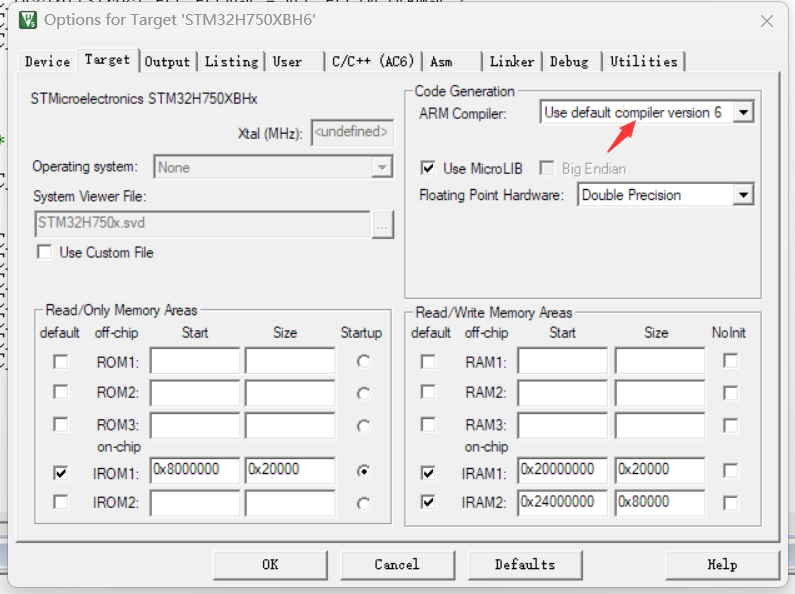Screen dimensions: 795x594
Task: Enable Use Custom File checkbox
Action: (x=45, y=252)
